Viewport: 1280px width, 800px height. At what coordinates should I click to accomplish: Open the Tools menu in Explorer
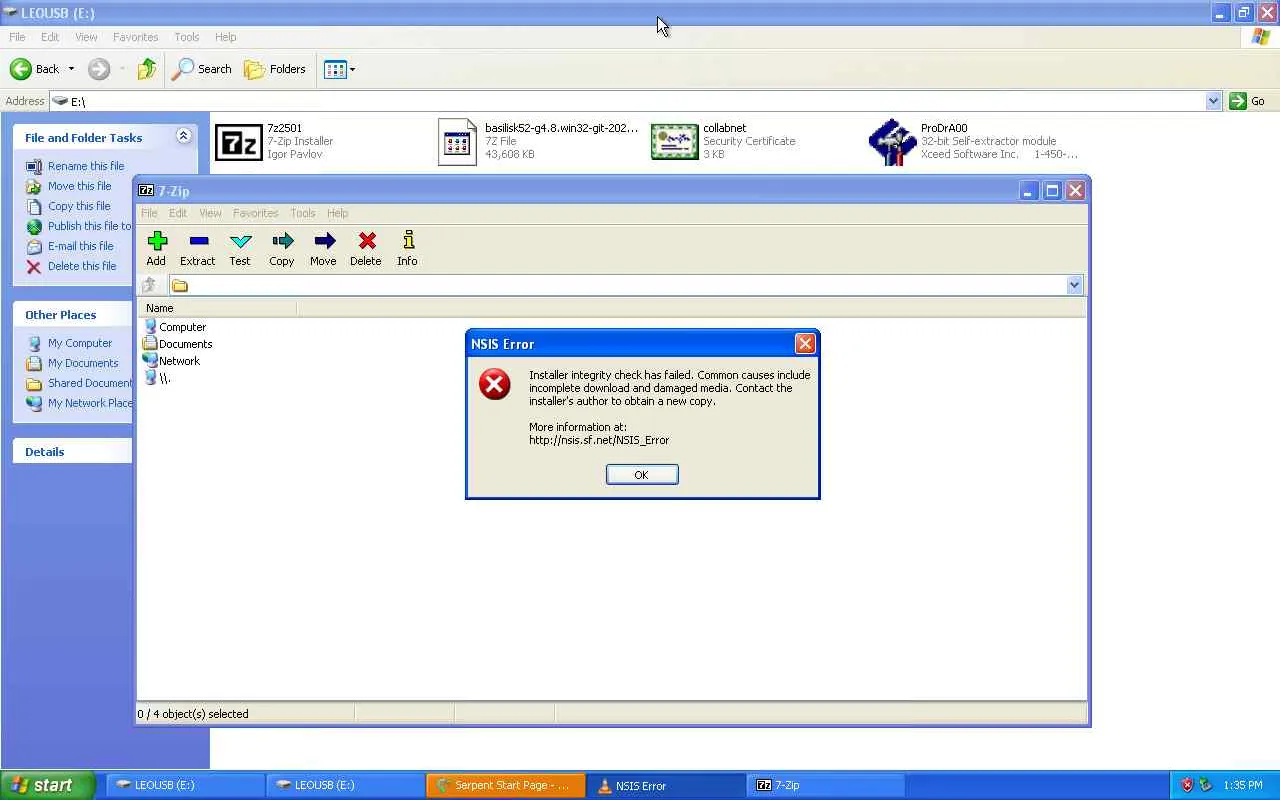pos(187,37)
